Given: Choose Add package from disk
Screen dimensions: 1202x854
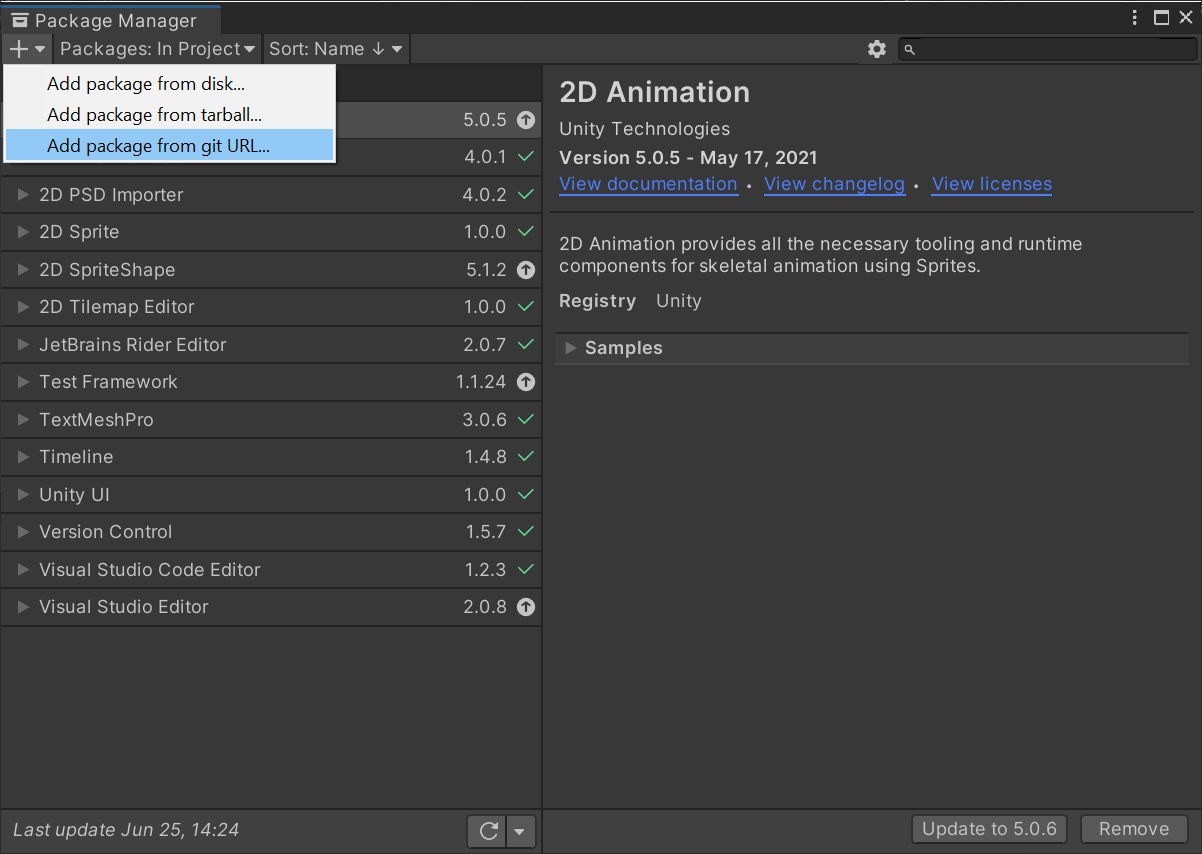Looking at the screenshot, I should coord(146,84).
